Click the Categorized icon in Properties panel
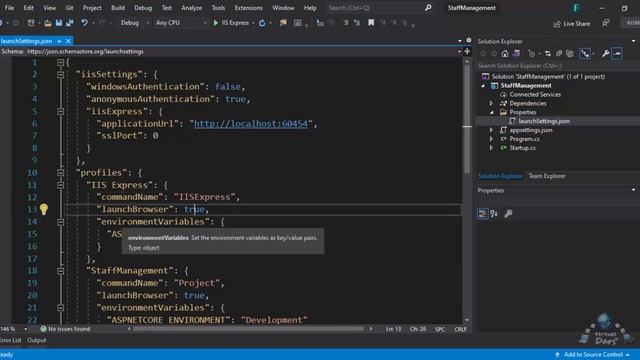 [x=482, y=213]
